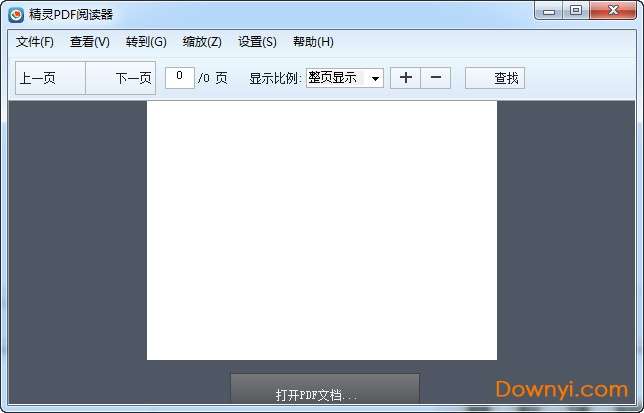This screenshot has height=413, width=644.
Task: Open the 缩放(Z) menu
Action: click(202, 42)
